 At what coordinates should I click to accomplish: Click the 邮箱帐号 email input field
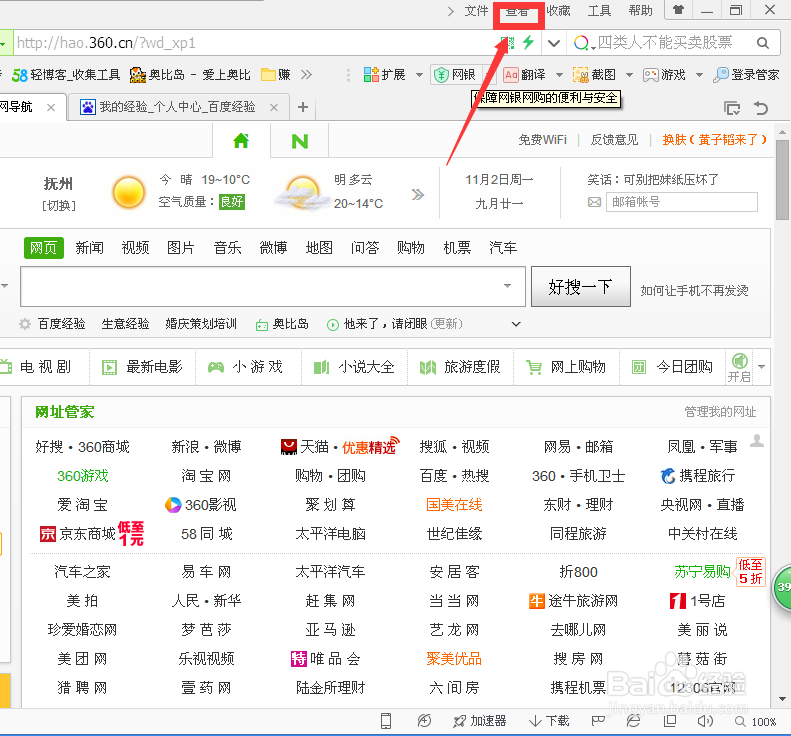pos(682,202)
